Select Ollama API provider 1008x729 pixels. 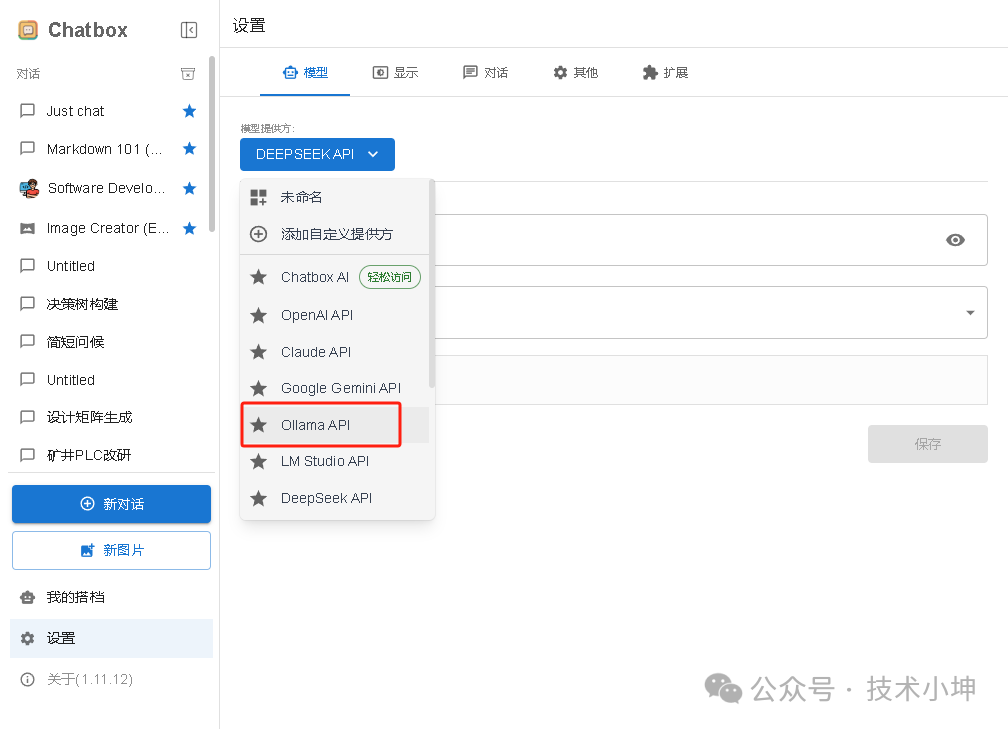point(334,425)
